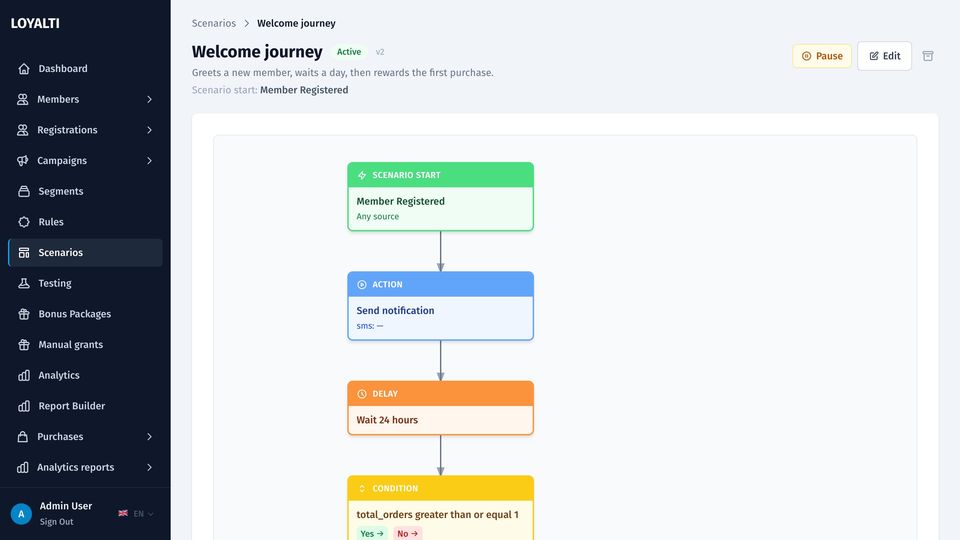Expand the Purchases submenu chevron

(149, 437)
